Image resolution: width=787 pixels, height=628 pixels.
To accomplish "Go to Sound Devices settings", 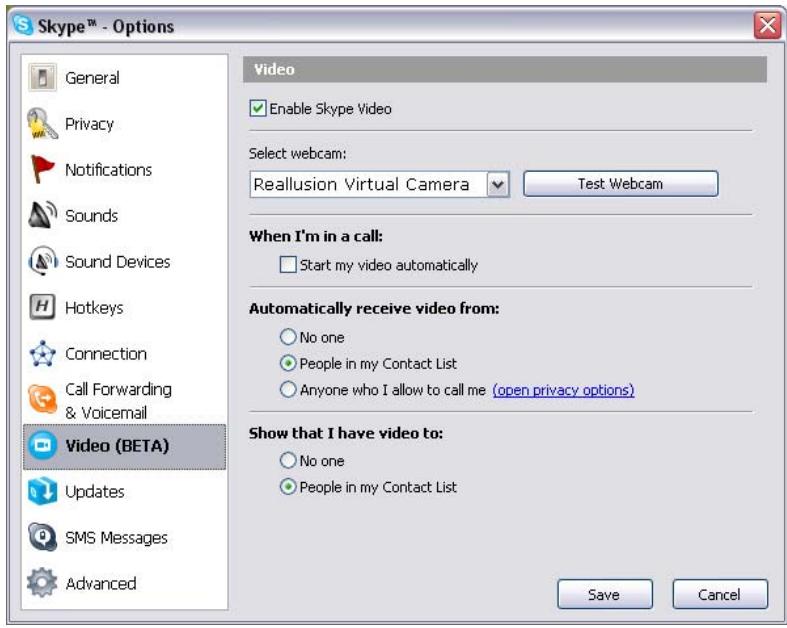I will click(118, 262).
